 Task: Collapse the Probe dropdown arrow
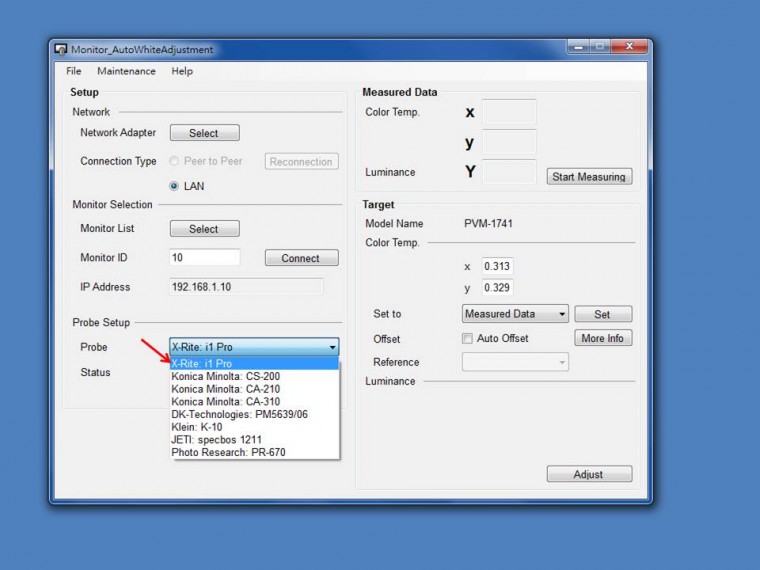[332, 347]
